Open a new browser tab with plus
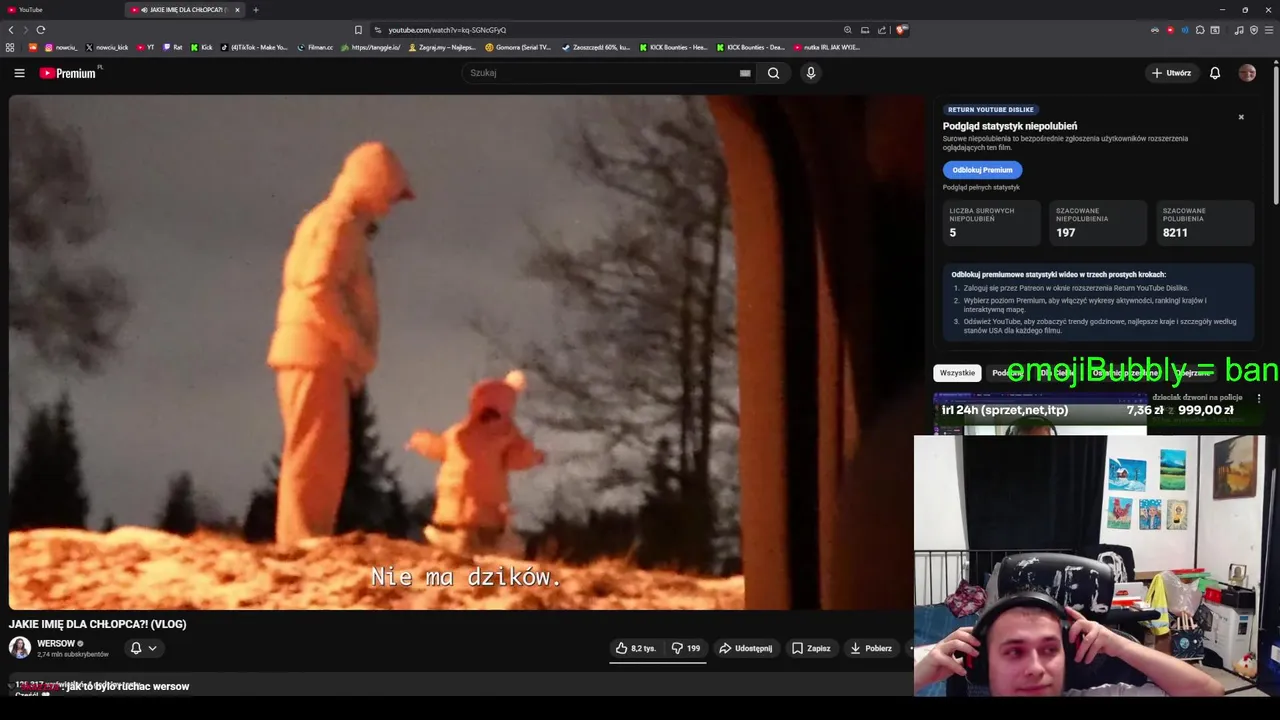This screenshot has height=720, width=1280. click(255, 10)
